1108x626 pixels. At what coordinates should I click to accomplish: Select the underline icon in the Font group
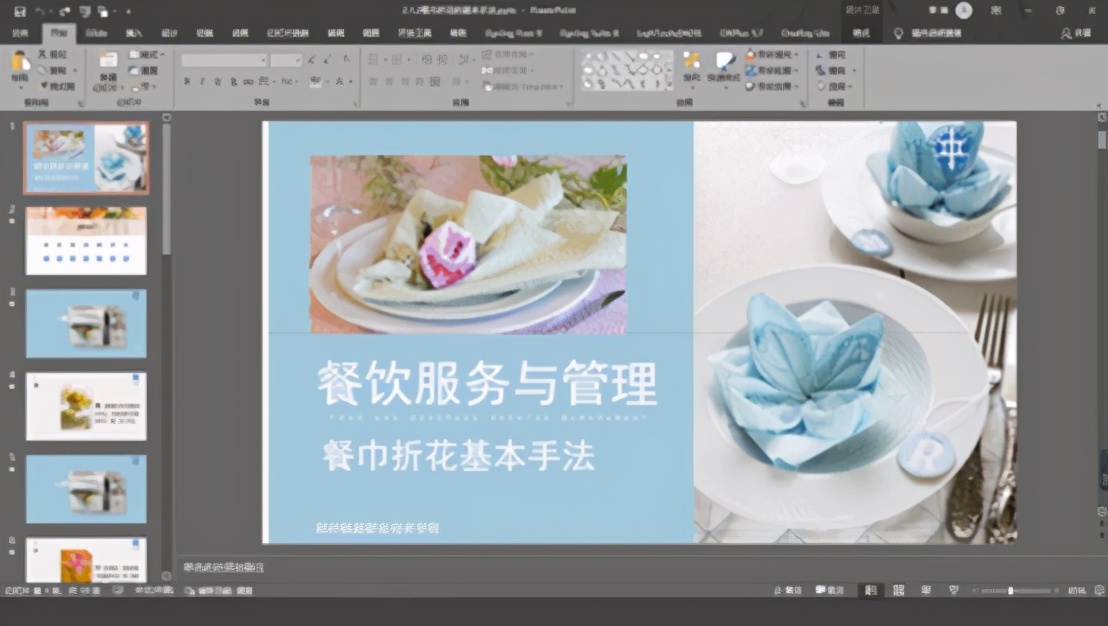pyautogui.click(x=218, y=80)
